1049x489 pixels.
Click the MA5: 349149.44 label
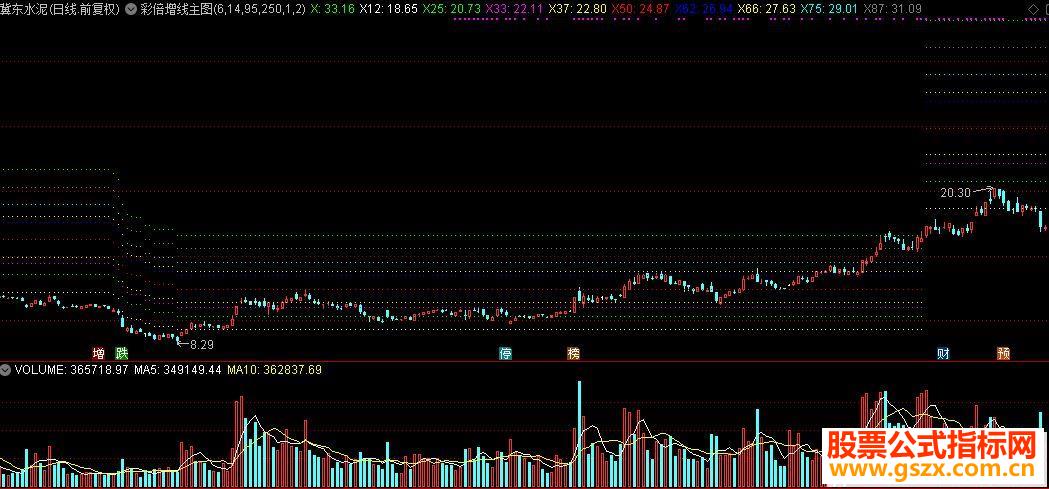[x=178, y=369]
